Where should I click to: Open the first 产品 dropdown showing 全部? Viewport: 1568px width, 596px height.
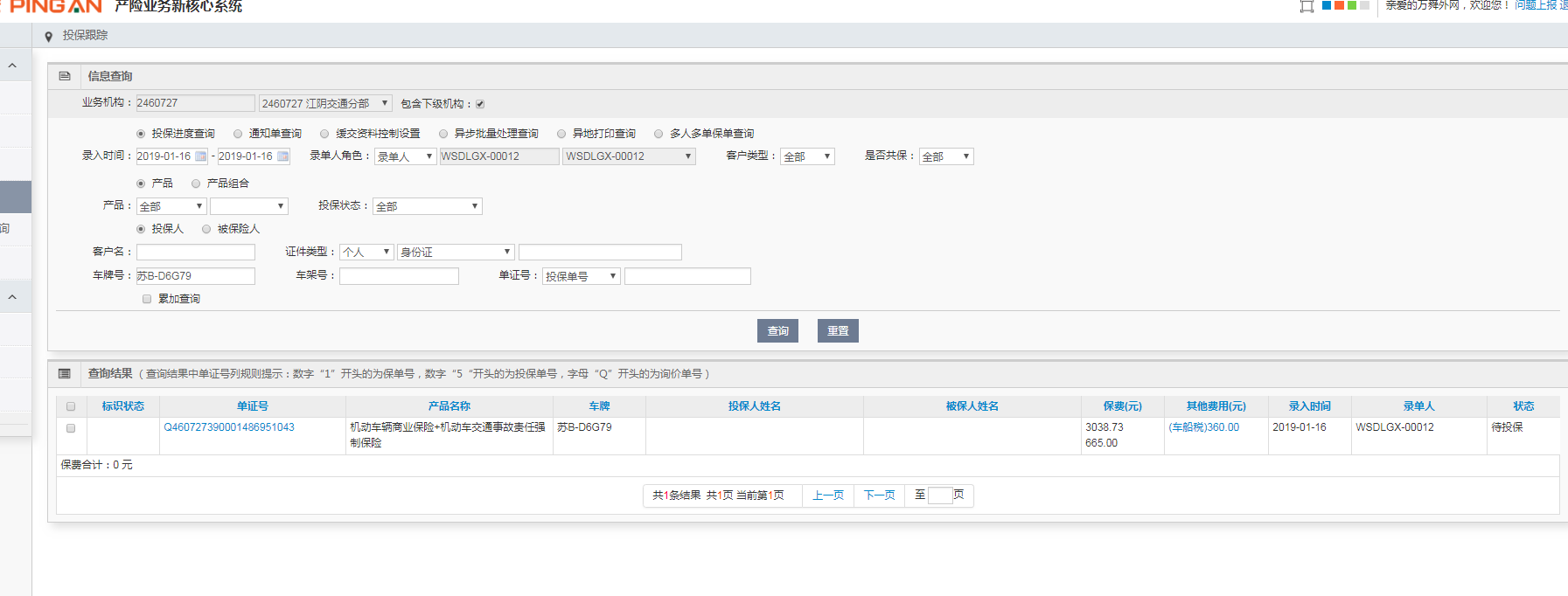171,206
